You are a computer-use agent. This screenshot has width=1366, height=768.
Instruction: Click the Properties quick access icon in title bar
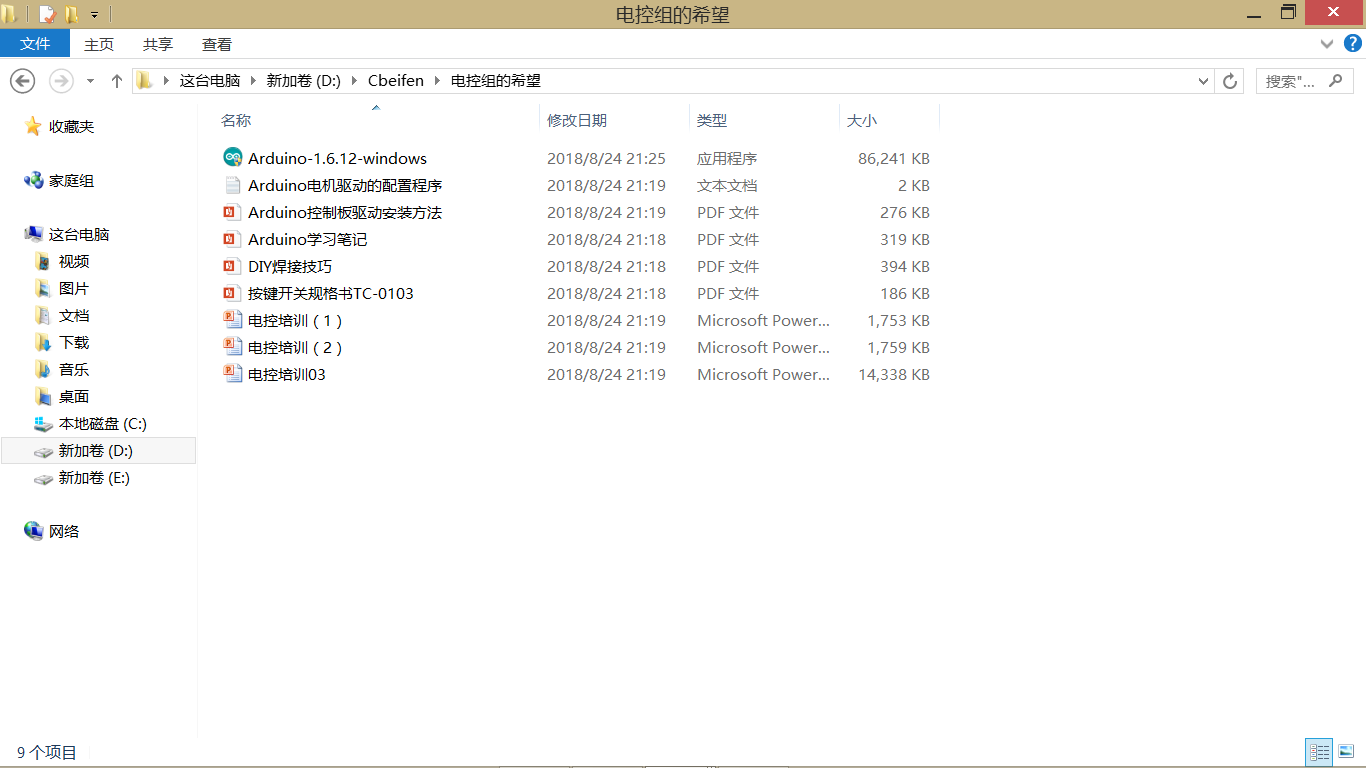pyautogui.click(x=47, y=14)
